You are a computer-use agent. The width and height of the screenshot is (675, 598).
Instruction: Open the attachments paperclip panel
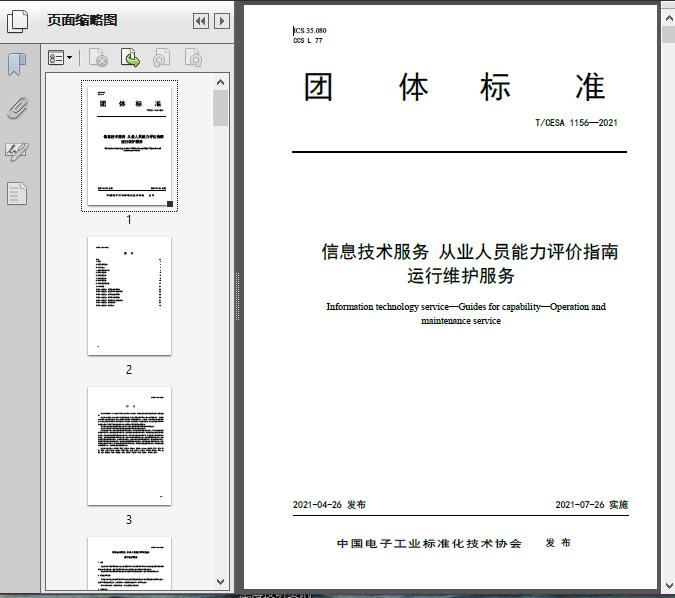tap(18, 108)
